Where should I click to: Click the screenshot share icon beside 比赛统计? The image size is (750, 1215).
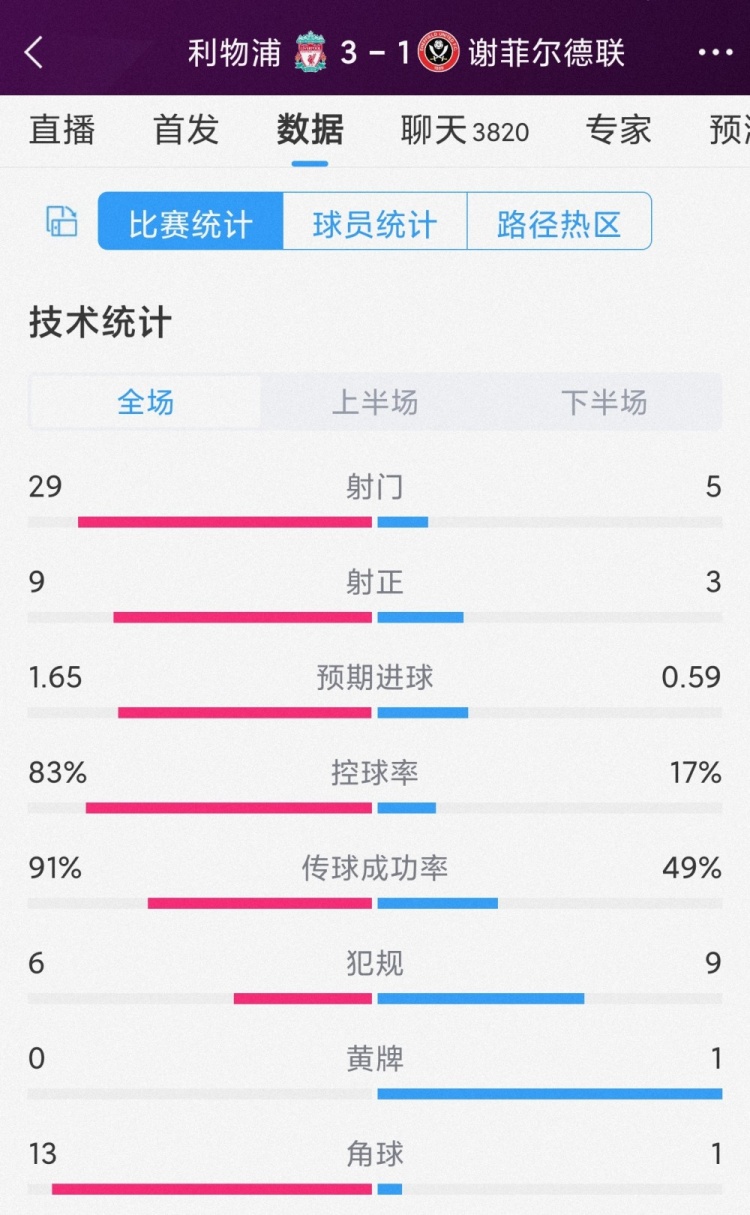click(60, 221)
